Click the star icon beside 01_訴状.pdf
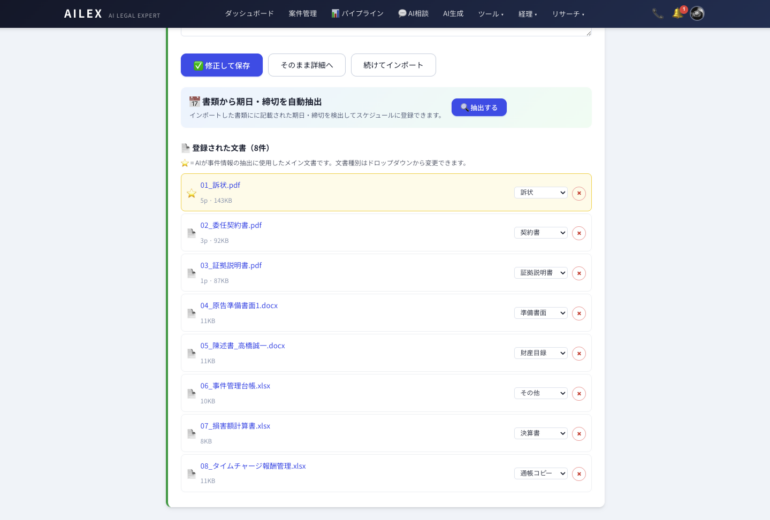 pyautogui.click(x=191, y=193)
